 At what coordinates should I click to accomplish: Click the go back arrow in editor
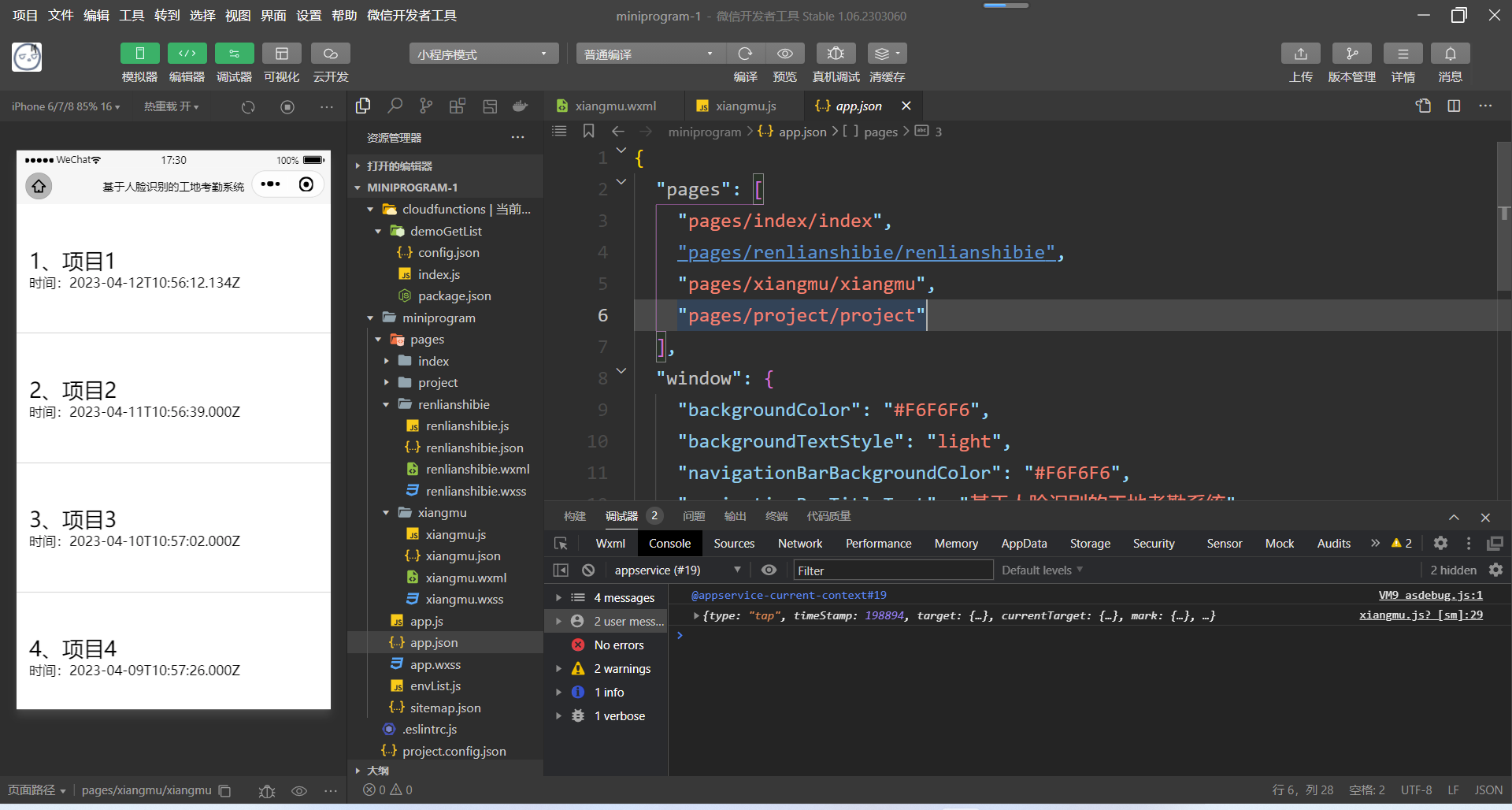point(618,131)
